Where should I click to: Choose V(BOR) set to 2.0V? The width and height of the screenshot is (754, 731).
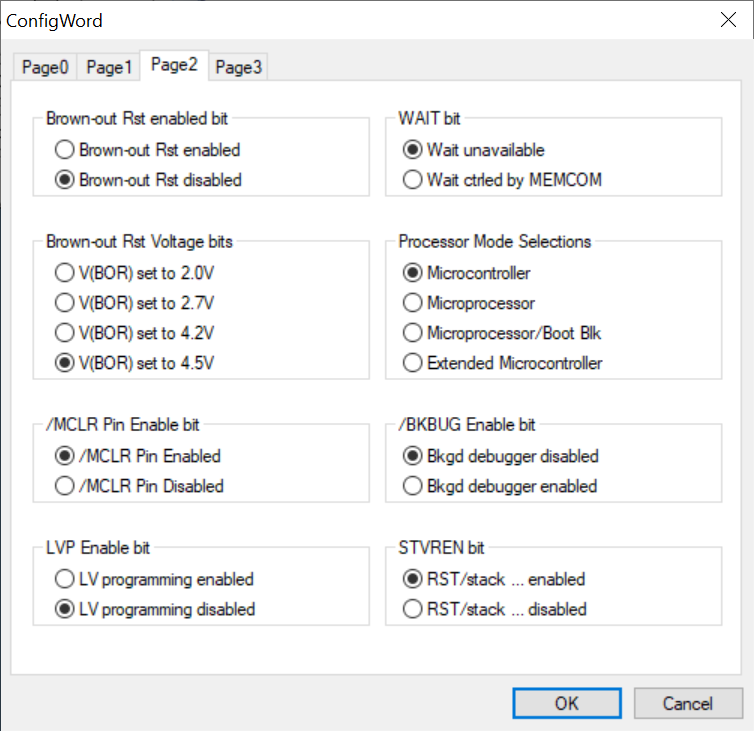[x=134, y=273]
